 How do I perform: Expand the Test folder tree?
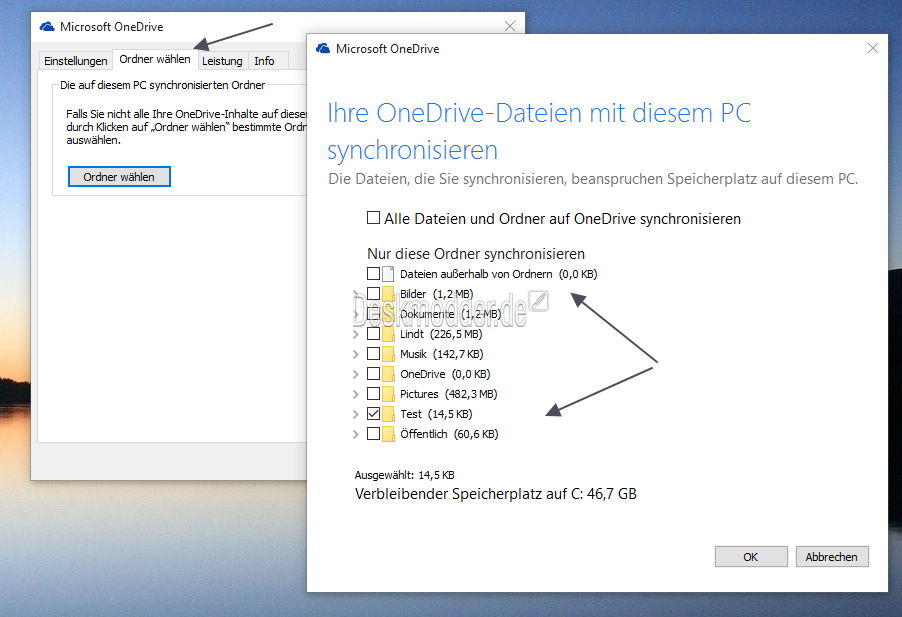coord(356,414)
